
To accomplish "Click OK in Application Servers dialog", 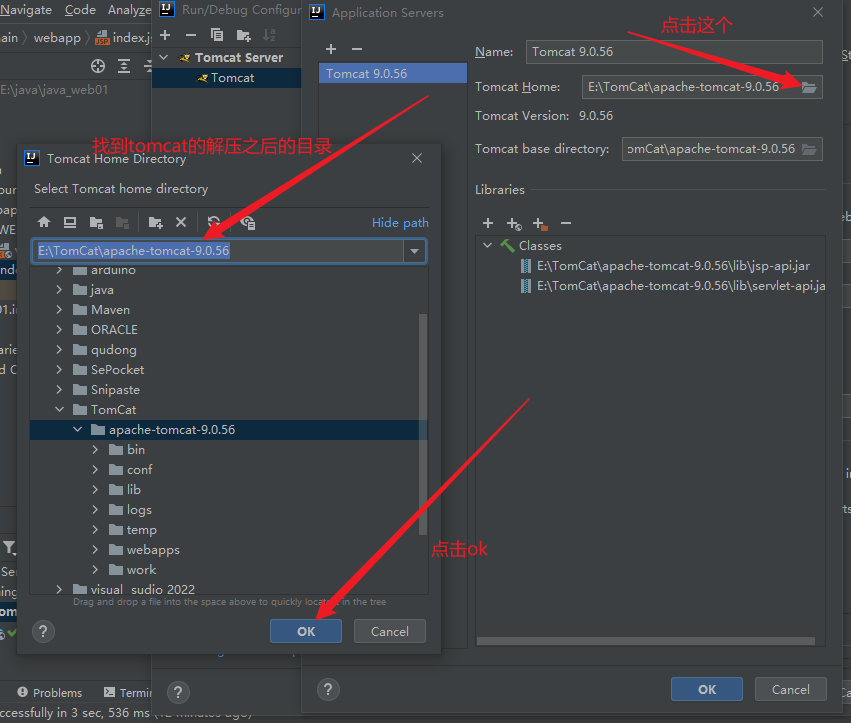I will (x=707, y=689).
